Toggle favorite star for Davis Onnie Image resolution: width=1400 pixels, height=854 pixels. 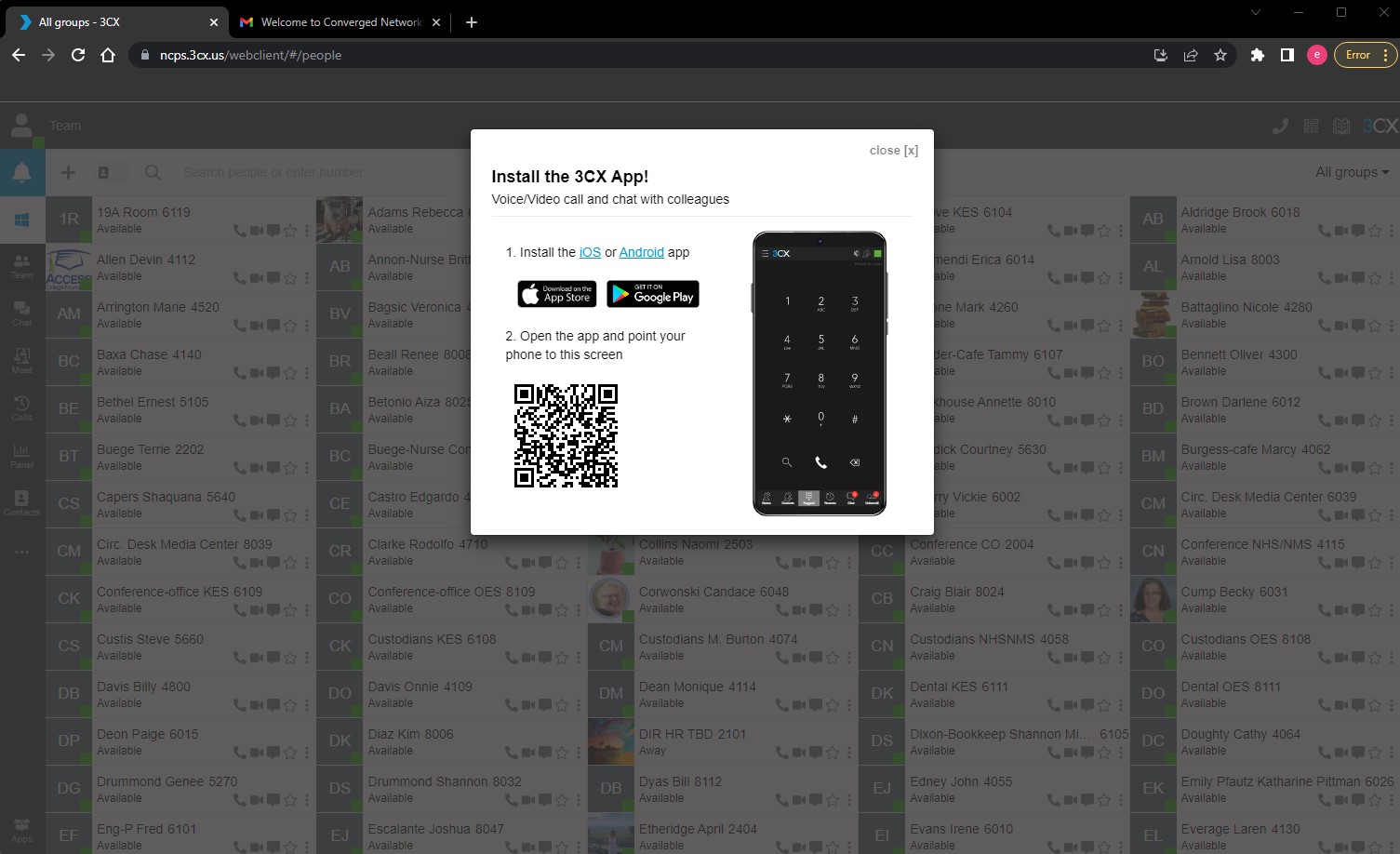(561, 705)
